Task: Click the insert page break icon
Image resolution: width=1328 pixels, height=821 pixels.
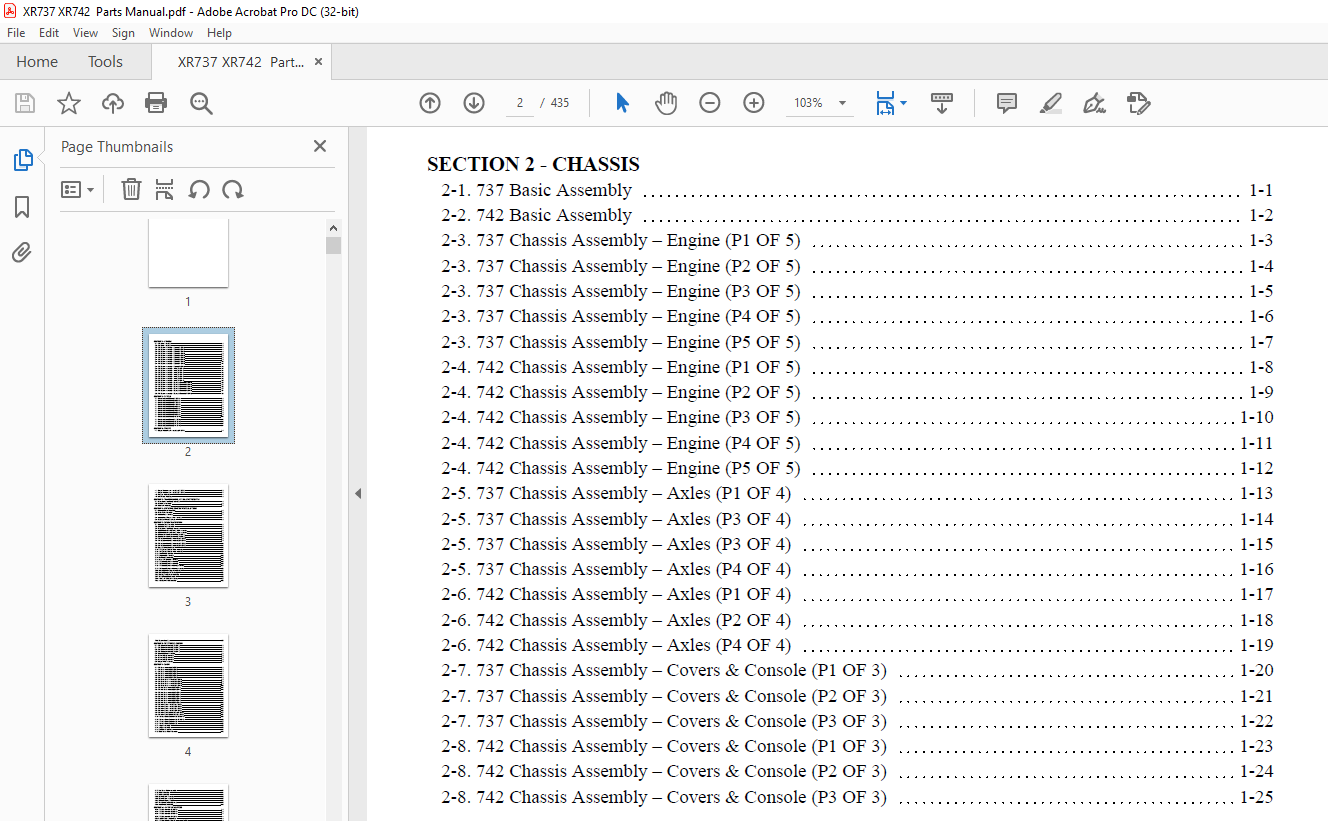Action: 165,189
